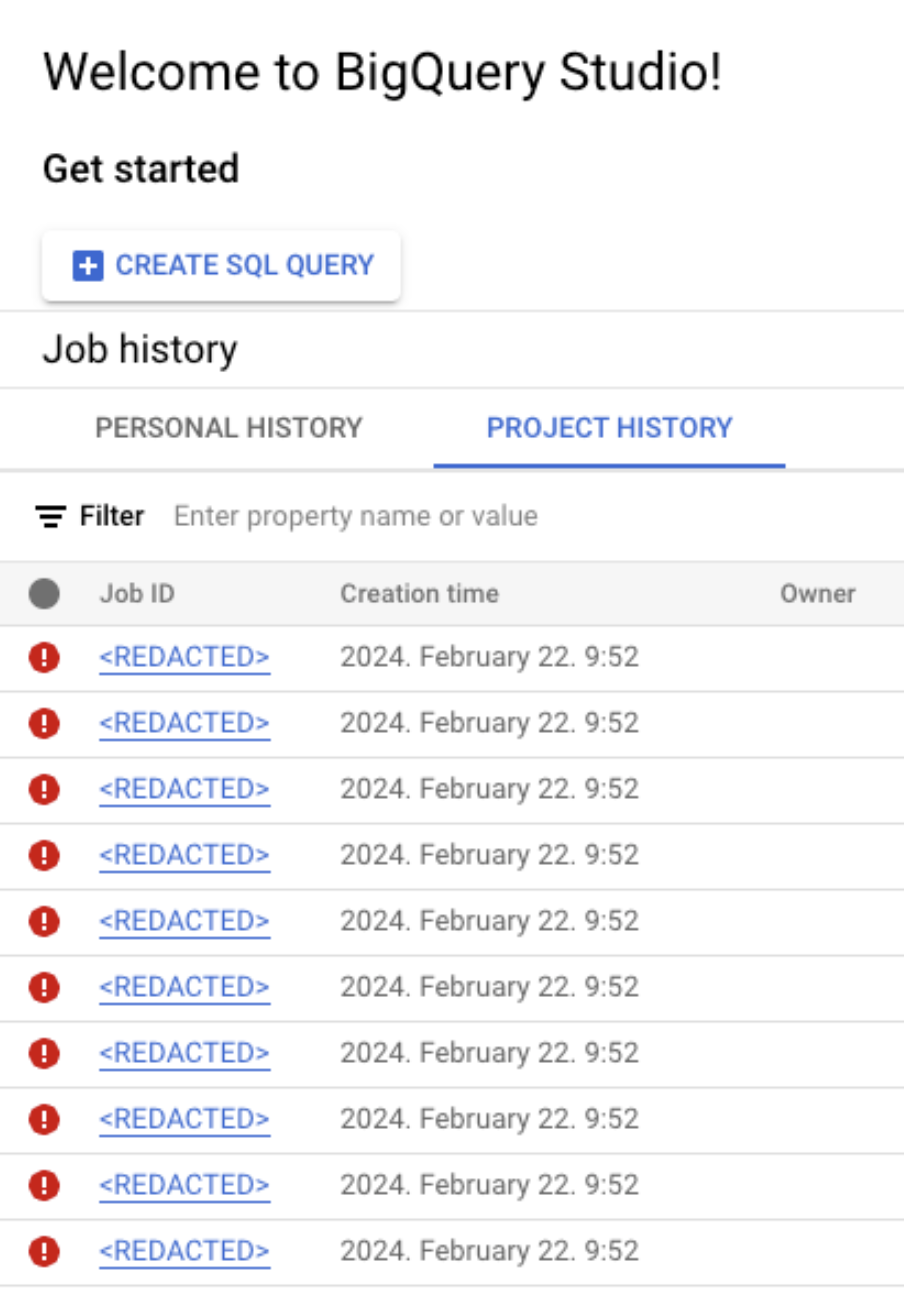Open the Job ID link in the second row
This screenshot has height=1304, width=904.
coord(184,723)
